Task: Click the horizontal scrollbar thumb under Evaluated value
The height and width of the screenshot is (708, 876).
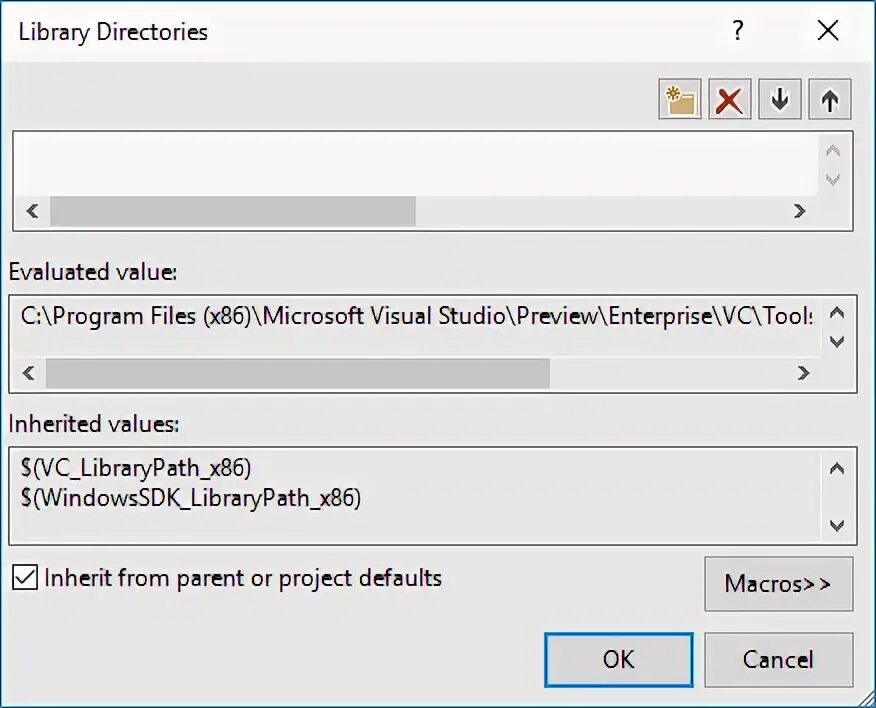Action: click(298, 373)
